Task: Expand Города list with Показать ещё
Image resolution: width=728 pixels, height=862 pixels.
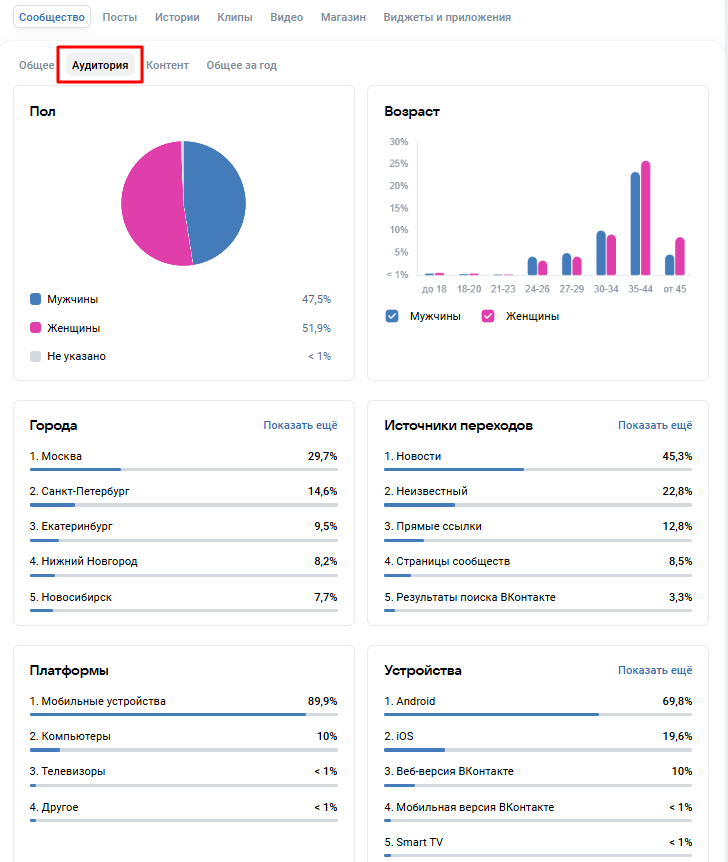Action: pyautogui.click(x=300, y=425)
